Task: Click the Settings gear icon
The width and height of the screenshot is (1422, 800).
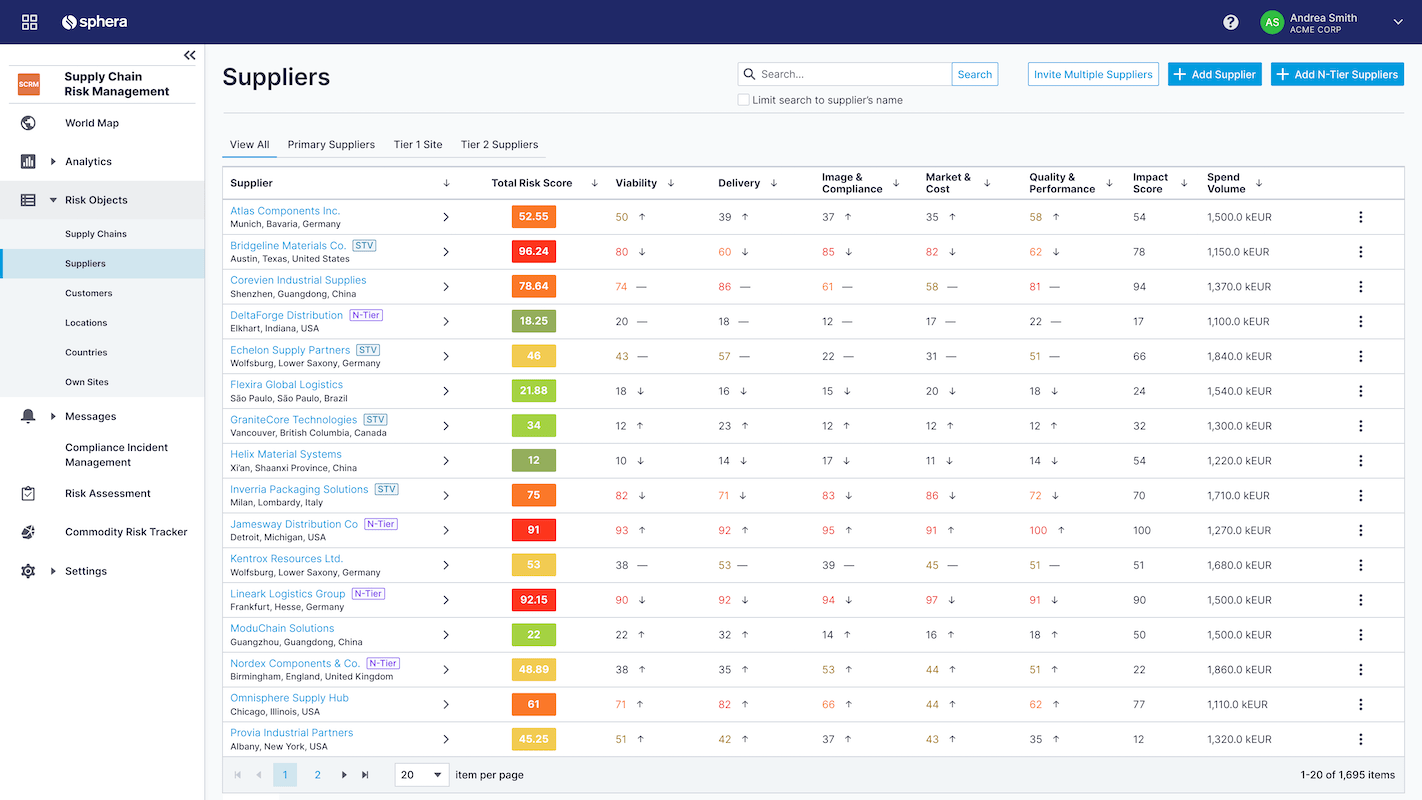Action: (x=27, y=570)
